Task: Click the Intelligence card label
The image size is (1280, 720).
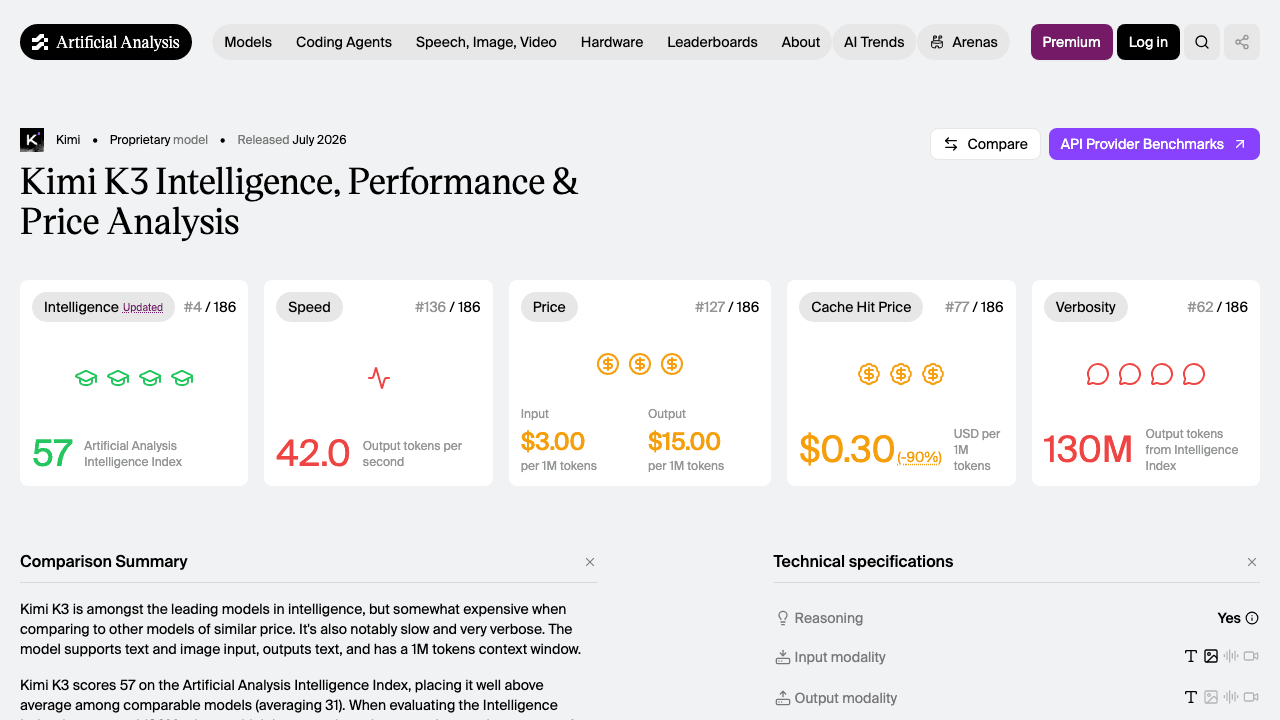Action: 104,307
